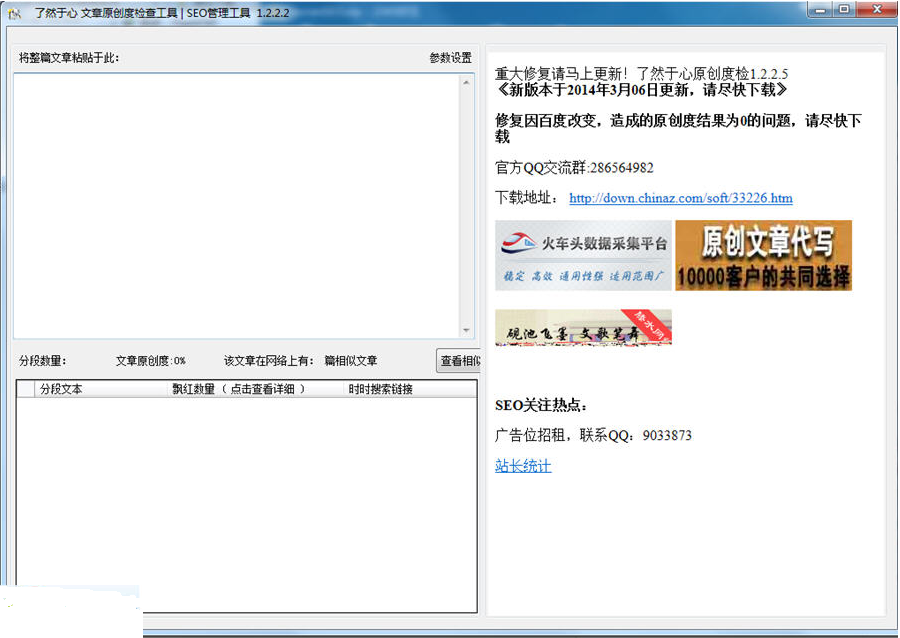This screenshot has height=638, width=900.
Task: Click the 篇相似文章 text
Action: (x=351, y=361)
